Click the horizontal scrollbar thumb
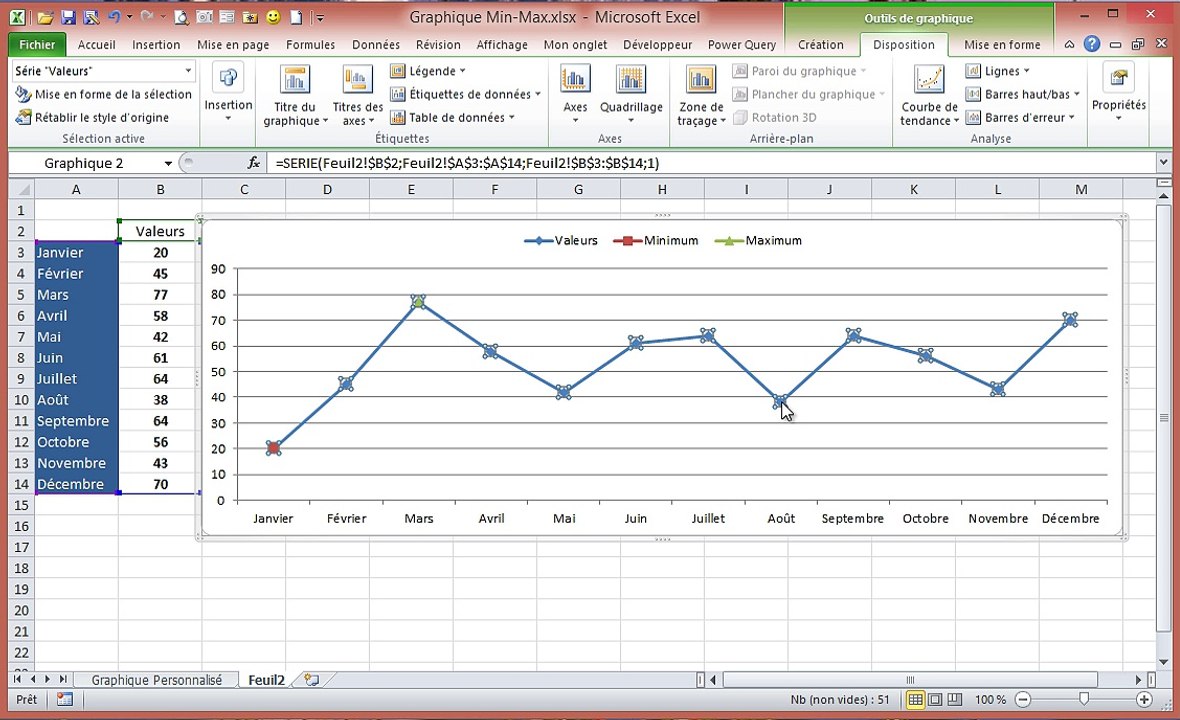This screenshot has height=720, width=1180. tap(910, 679)
